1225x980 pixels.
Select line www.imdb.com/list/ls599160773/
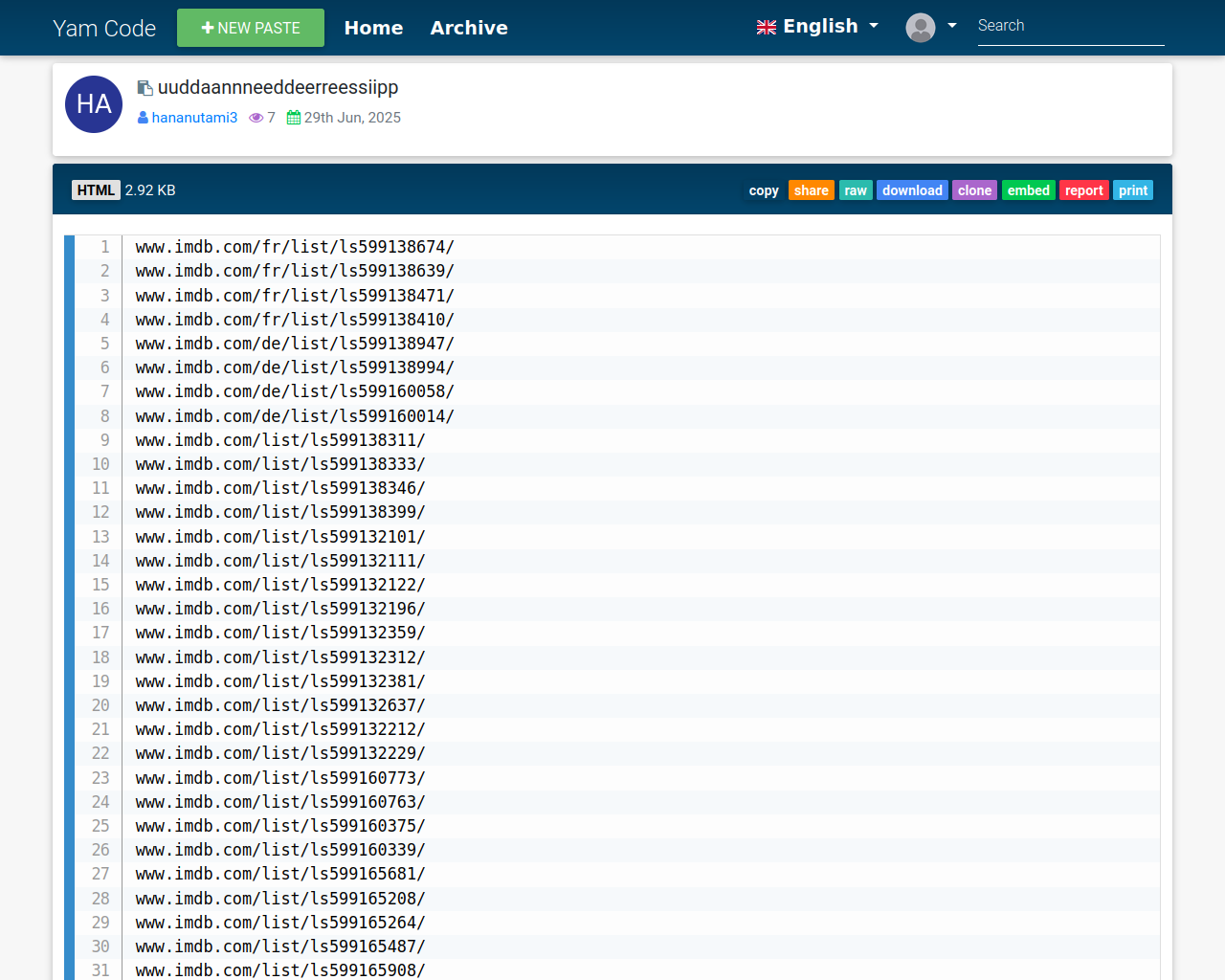(x=280, y=778)
